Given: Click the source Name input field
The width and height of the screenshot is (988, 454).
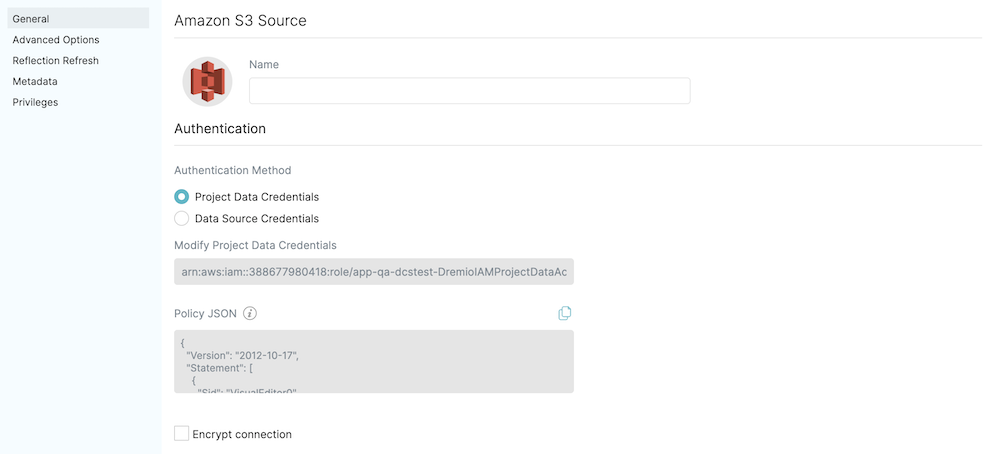Looking at the screenshot, I should point(469,91).
